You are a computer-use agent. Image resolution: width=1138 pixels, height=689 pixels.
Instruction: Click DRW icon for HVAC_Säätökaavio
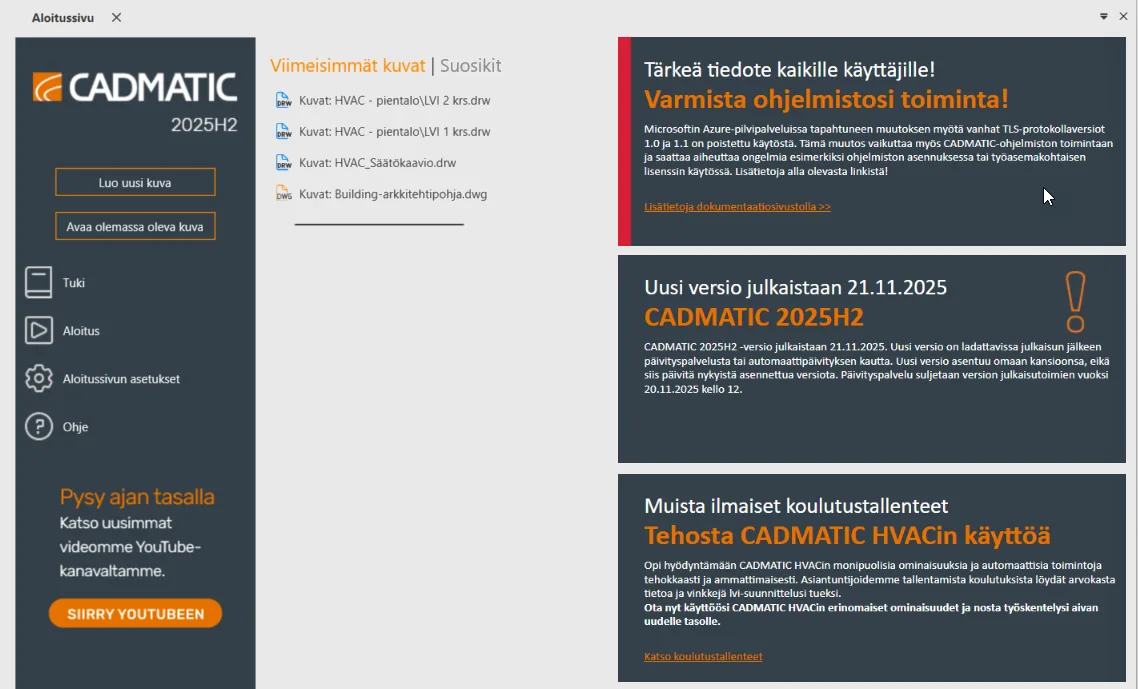(x=283, y=162)
